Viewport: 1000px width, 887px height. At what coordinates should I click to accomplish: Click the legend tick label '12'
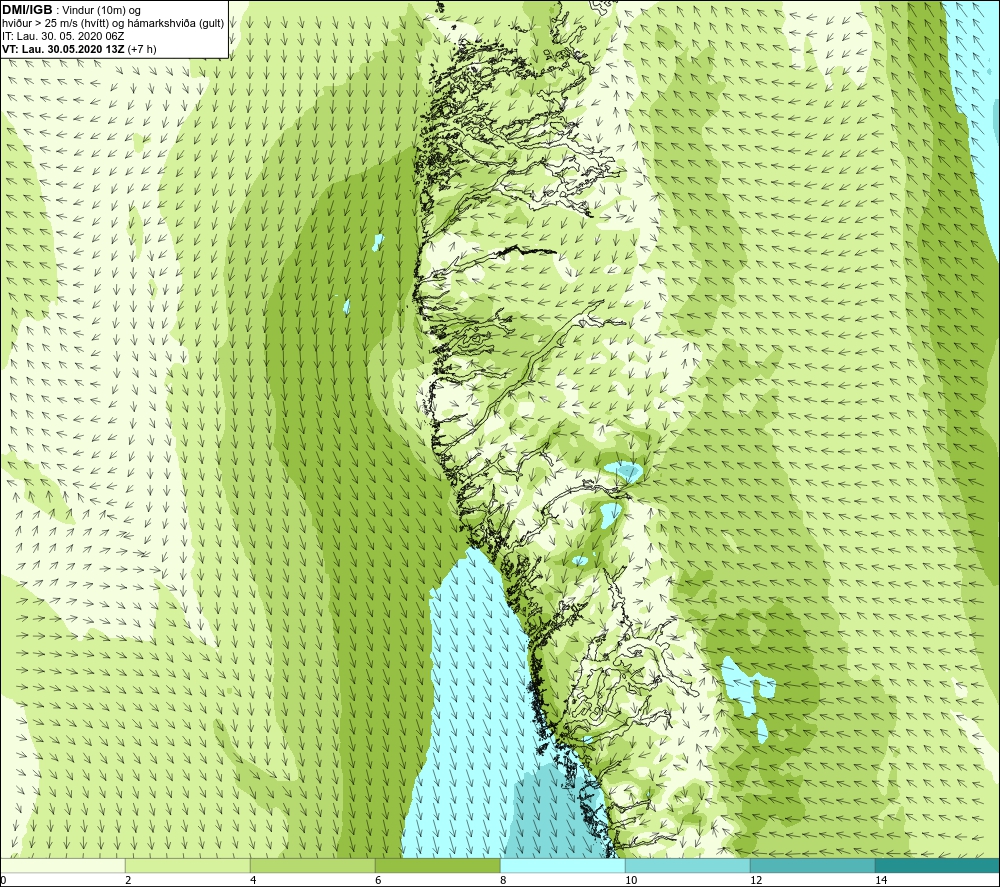point(756,880)
